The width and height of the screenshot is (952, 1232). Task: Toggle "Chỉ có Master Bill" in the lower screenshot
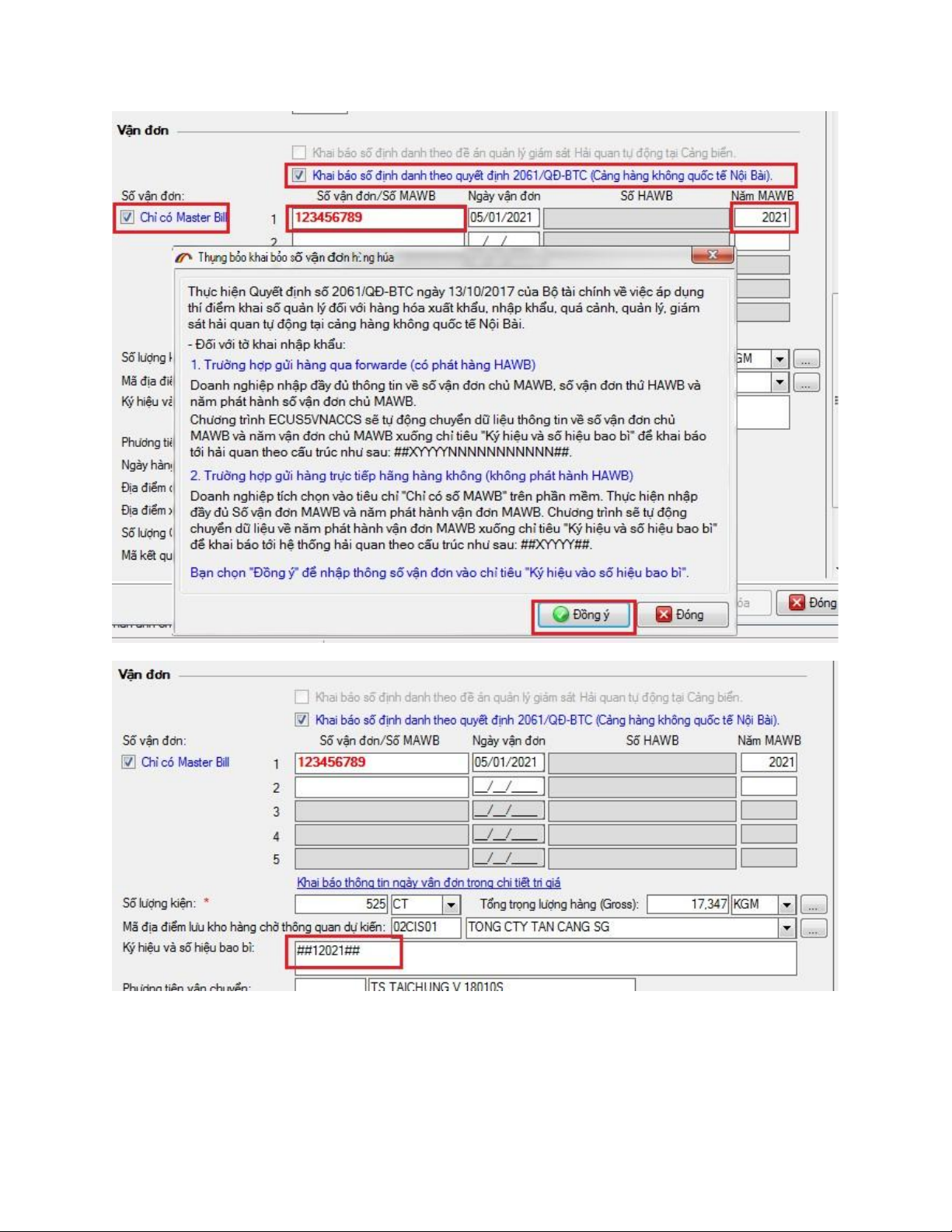click(129, 763)
